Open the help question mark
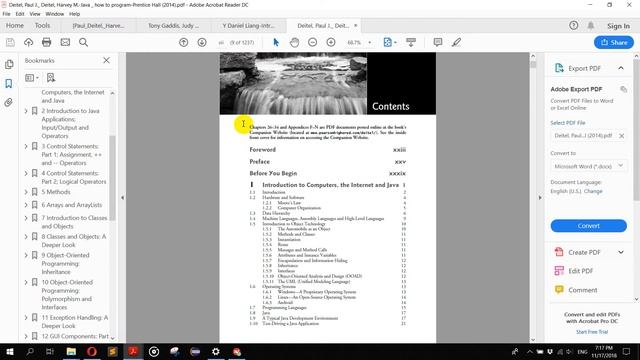 point(573,25)
